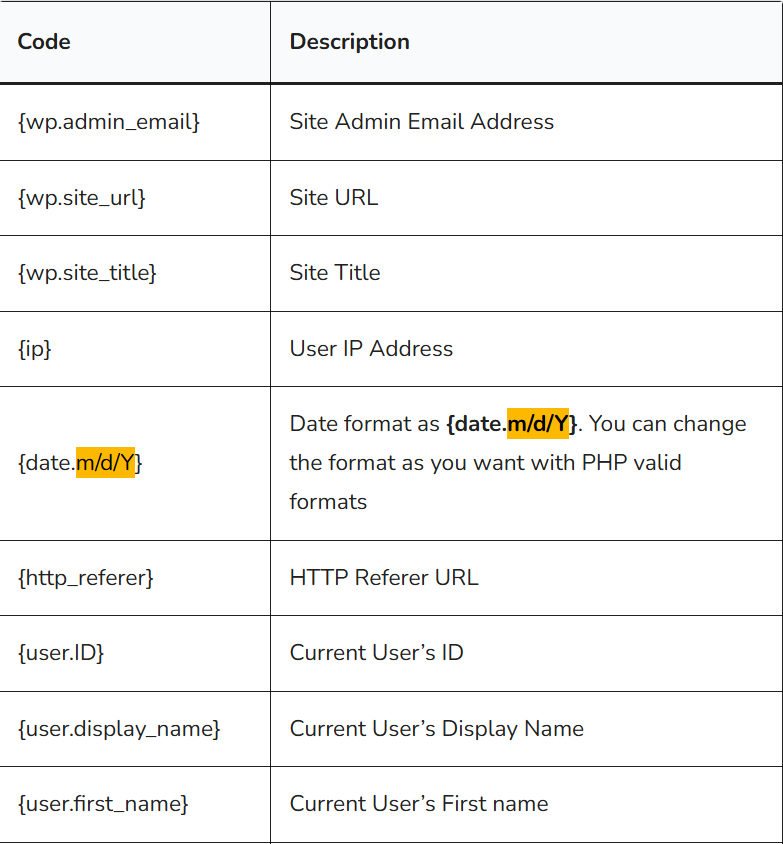Select the {user.display_name} code
Viewport: 783px width, 844px height.
coord(119,729)
